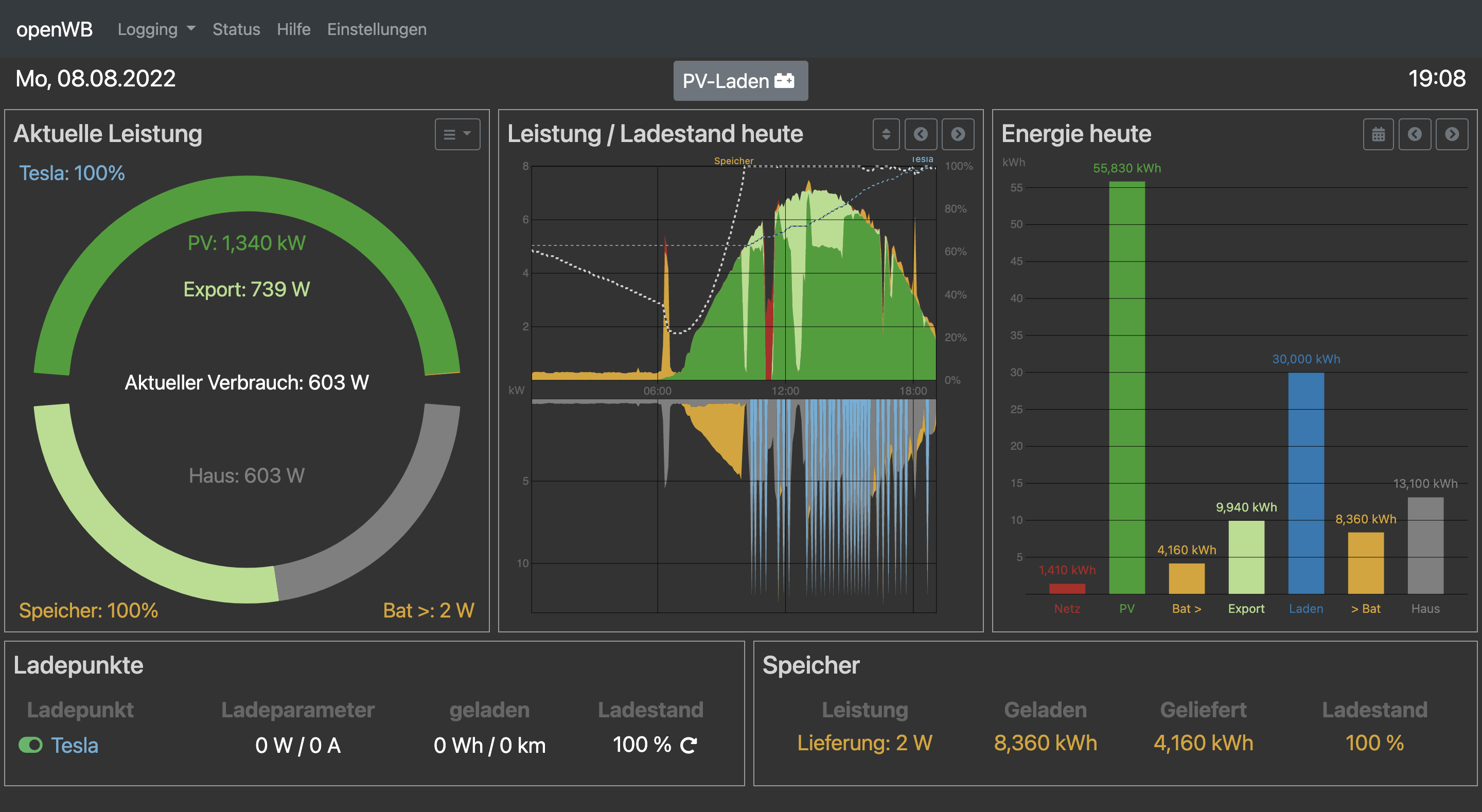
Task: Click the Tesla charge point name
Action: coord(75,745)
